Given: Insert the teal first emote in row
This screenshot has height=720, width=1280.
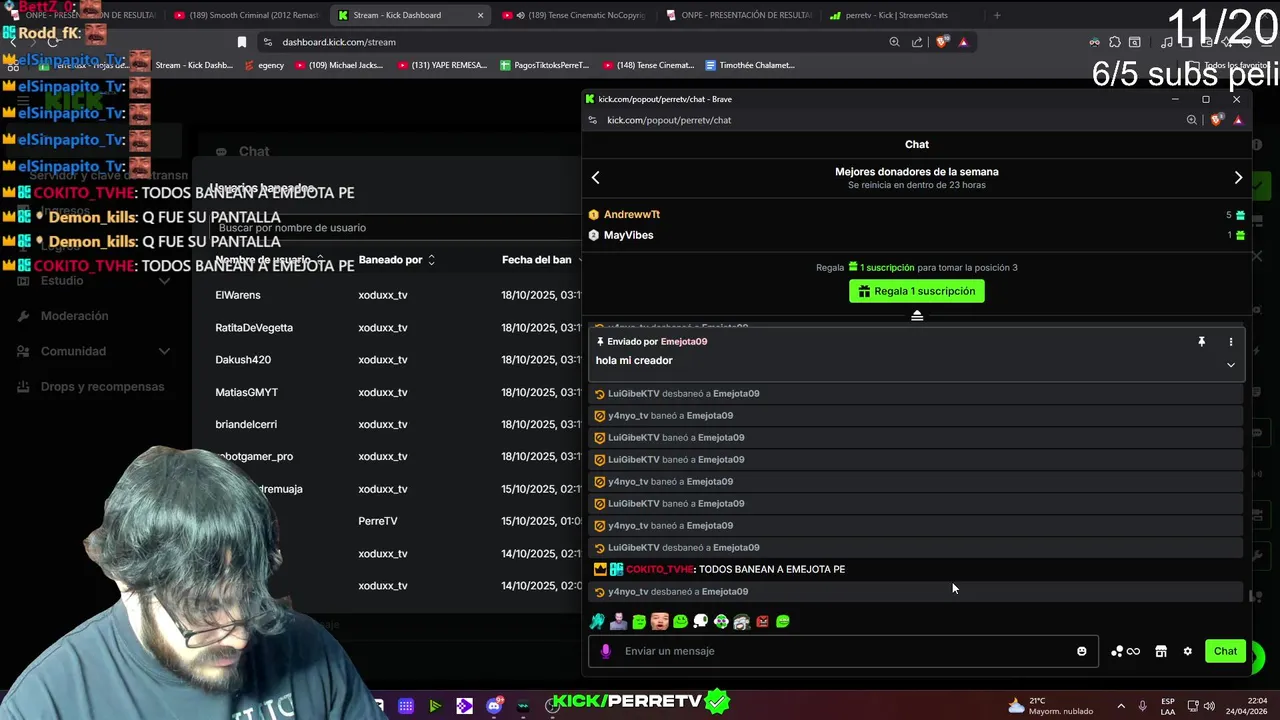Looking at the screenshot, I should 597,622.
